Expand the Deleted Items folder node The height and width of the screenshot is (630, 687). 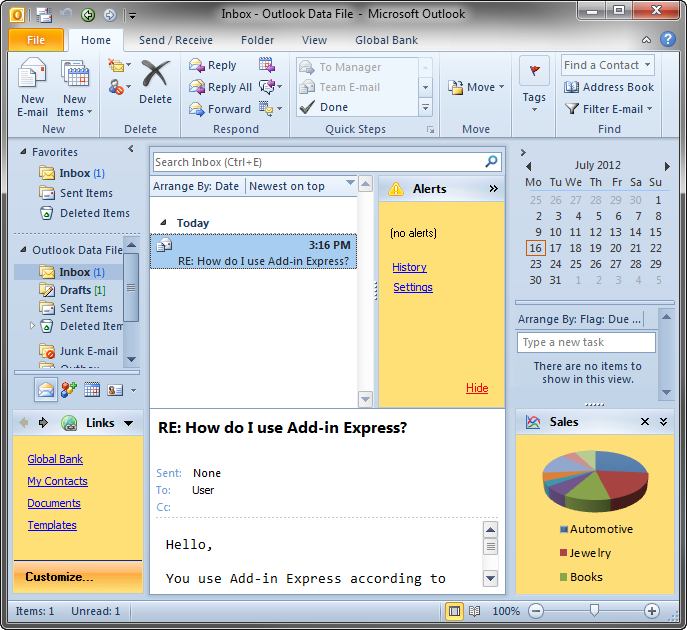(x=32, y=326)
